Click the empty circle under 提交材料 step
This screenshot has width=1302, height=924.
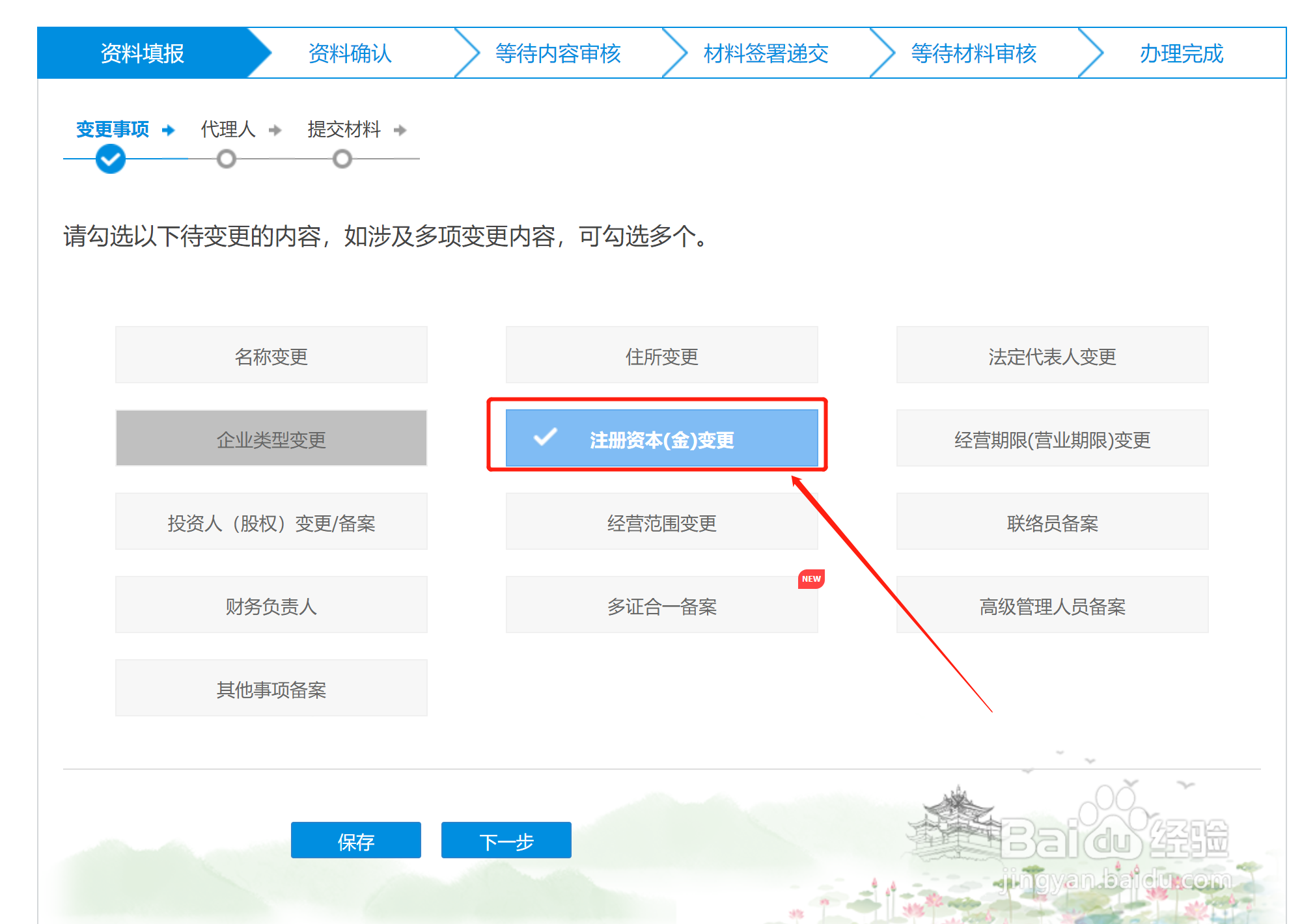tap(343, 158)
